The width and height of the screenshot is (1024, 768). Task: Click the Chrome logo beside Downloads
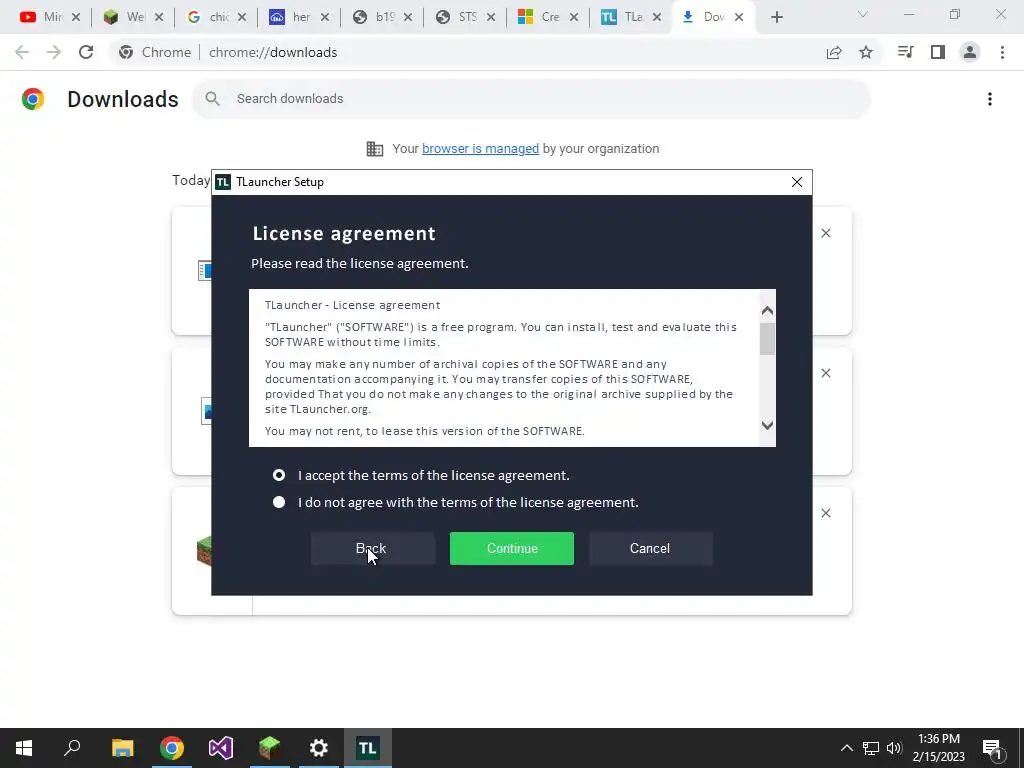point(33,99)
